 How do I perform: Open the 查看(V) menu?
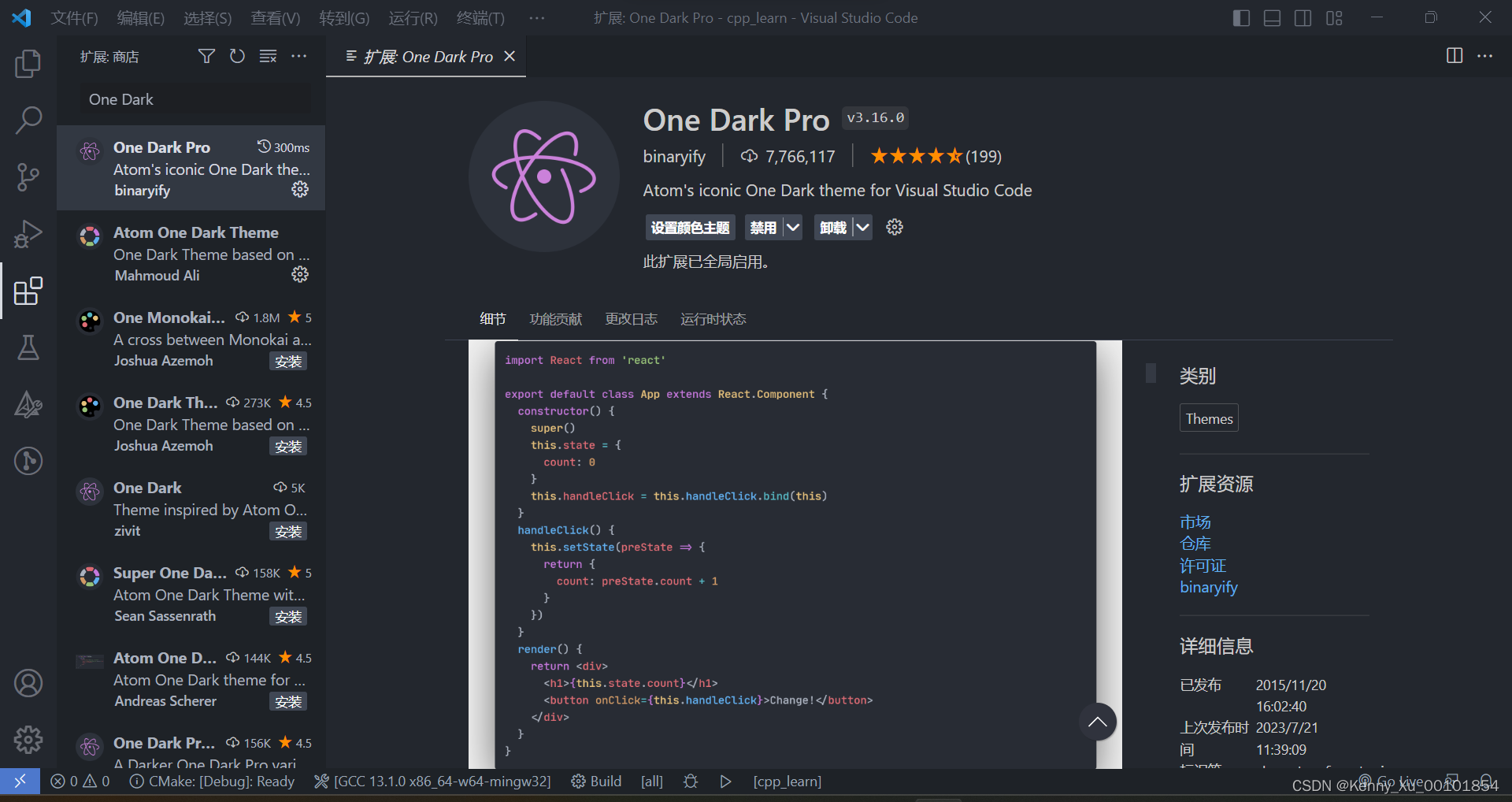click(x=276, y=17)
